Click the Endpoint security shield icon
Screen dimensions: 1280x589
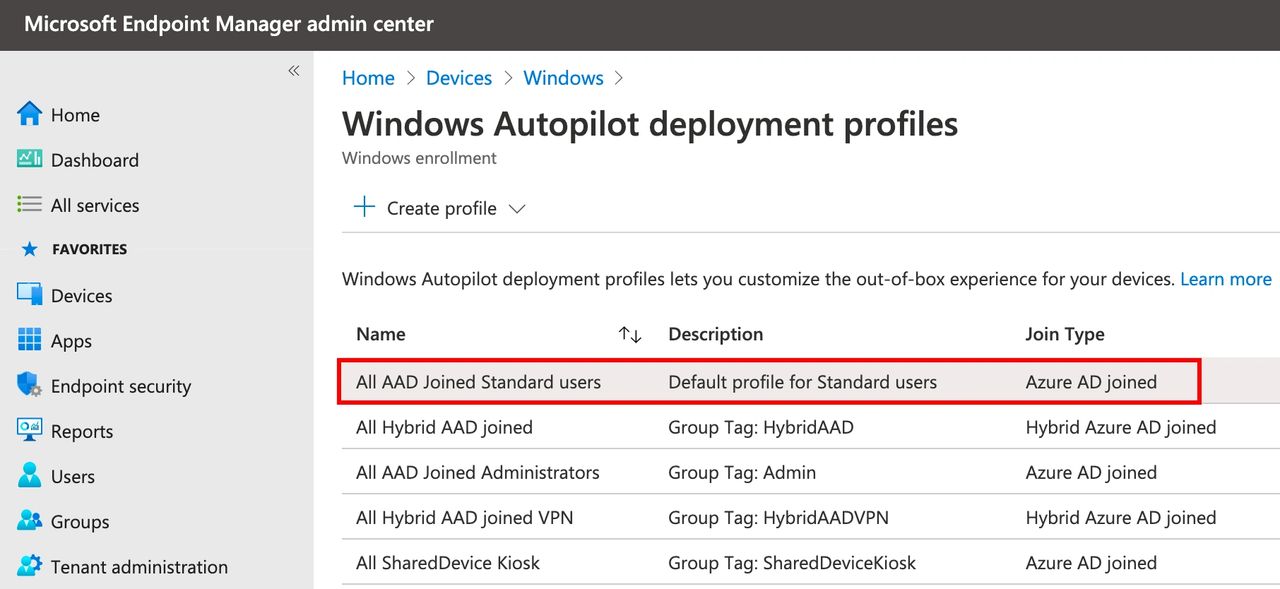30,385
